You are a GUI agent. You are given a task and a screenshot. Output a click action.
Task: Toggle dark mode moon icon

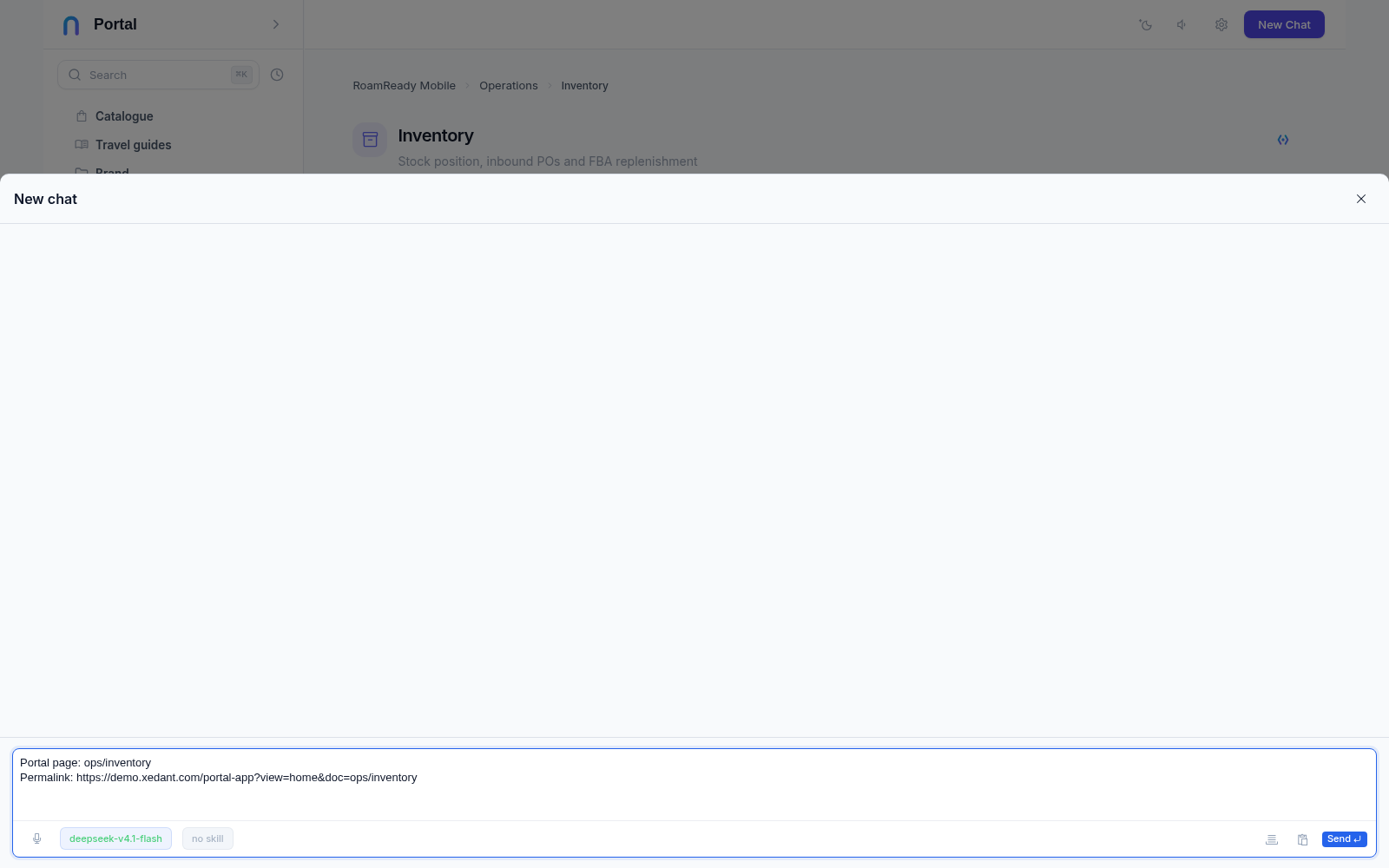click(1146, 24)
